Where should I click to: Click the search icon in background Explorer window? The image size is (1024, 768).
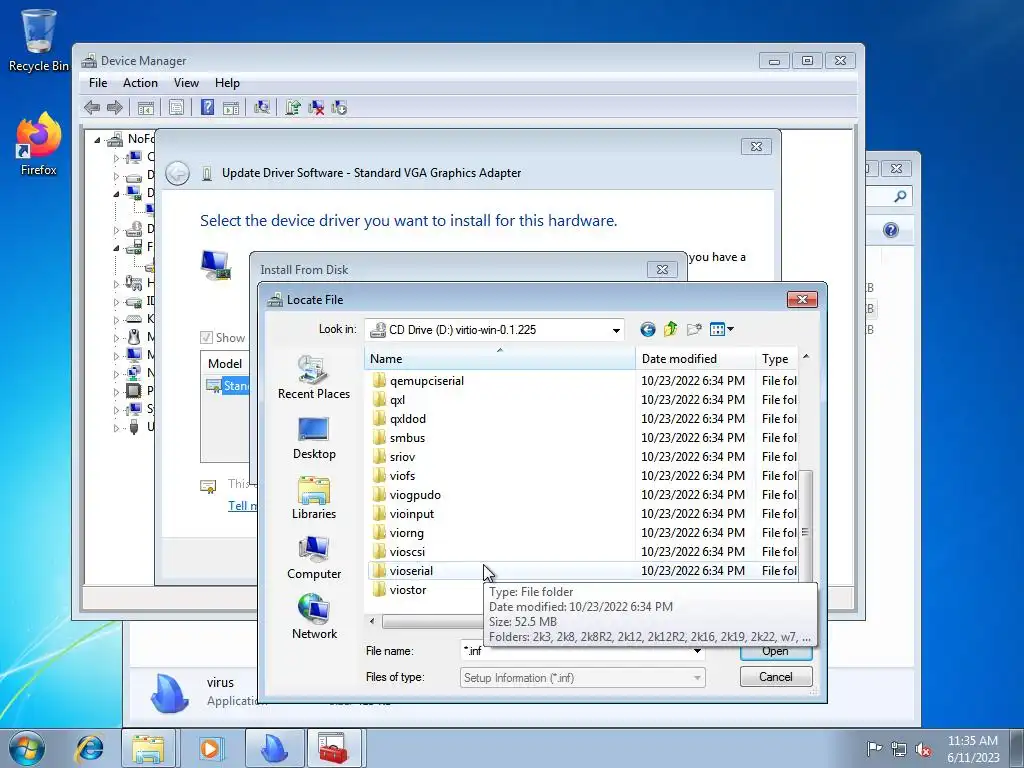click(x=900, y=196)
